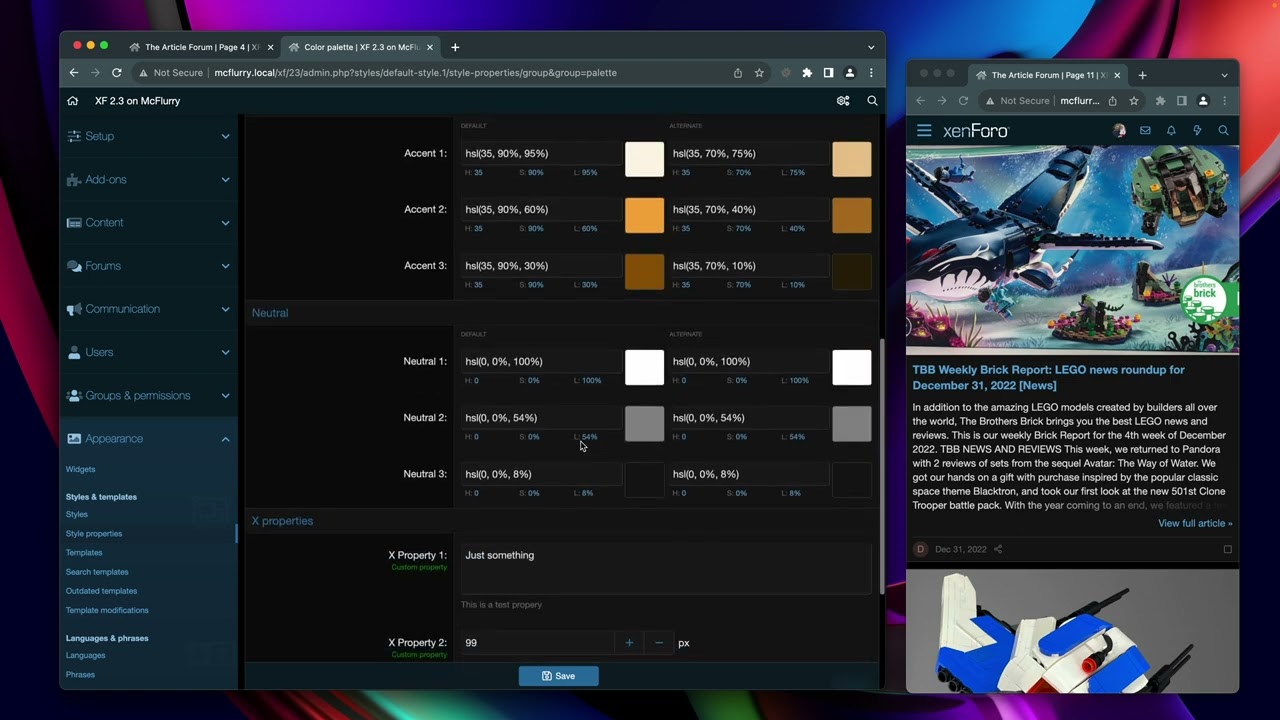Switch to The Article Forum Page 4 tab
Screen dimensions: 1280x720
tap(200, 47)
